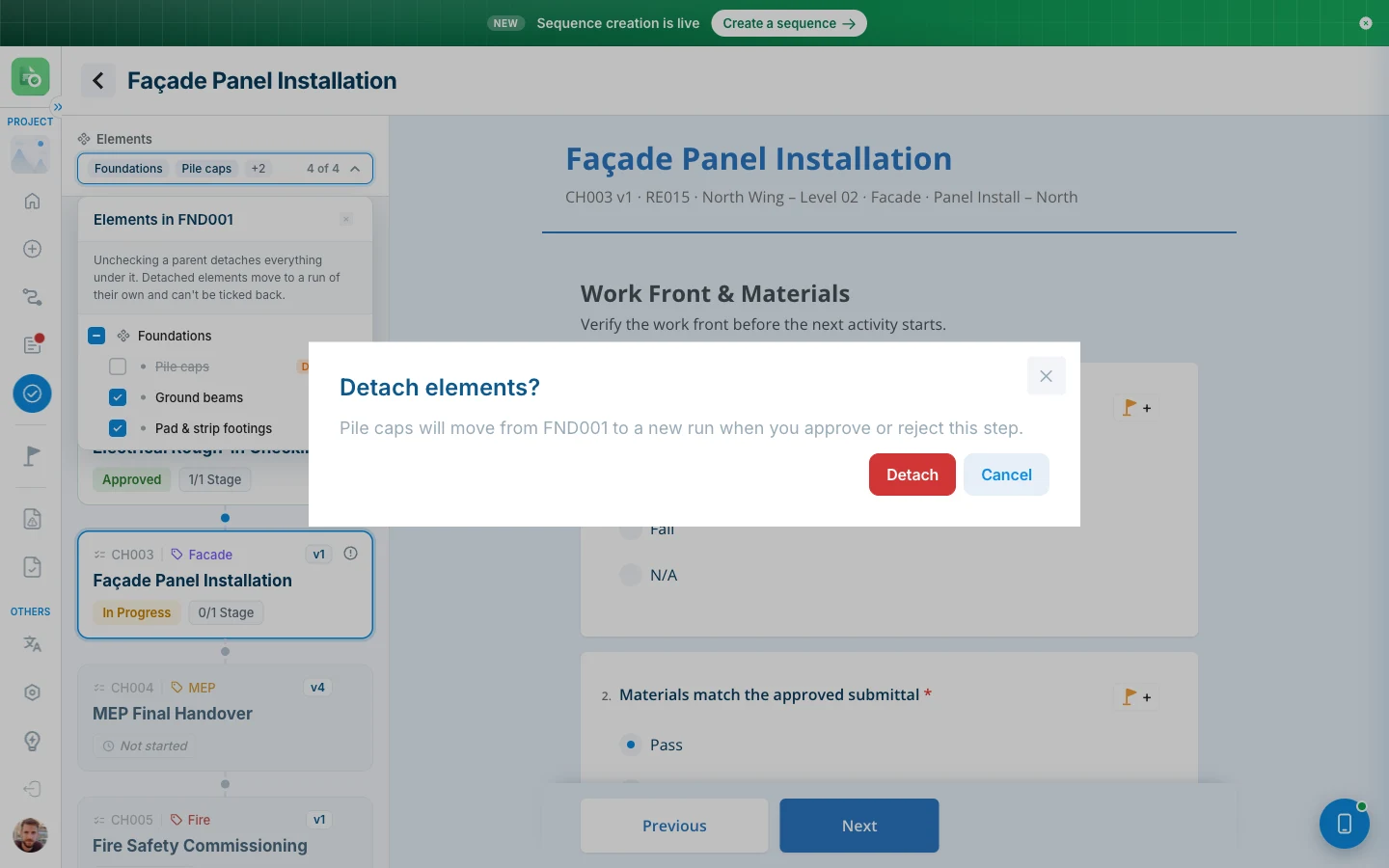Select the active checkmark circle sidebar icon
Viewport: 1389px width, 868px height.
coord(32,393)
